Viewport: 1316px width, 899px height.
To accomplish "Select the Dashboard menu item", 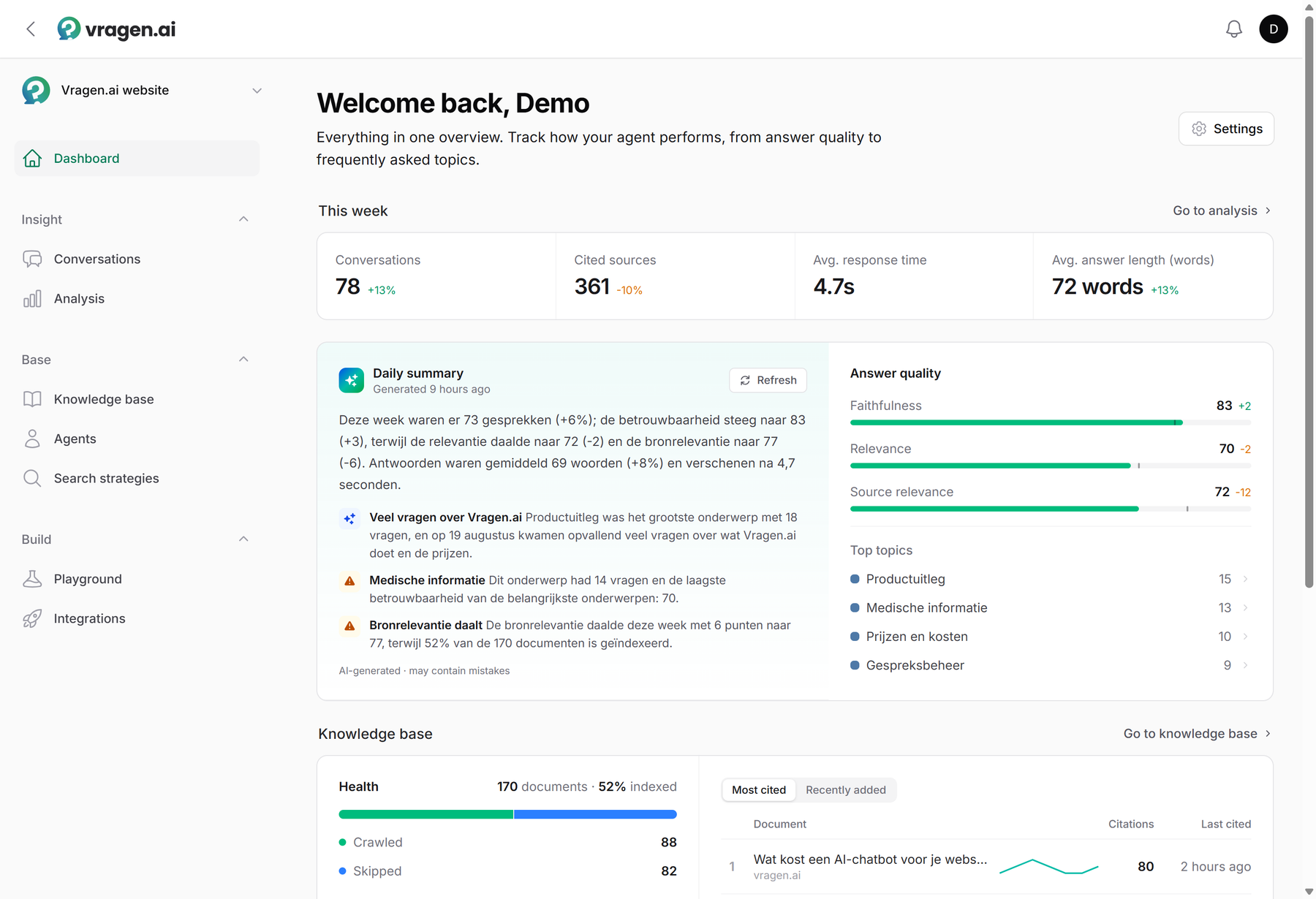I will tap(137, 159).
